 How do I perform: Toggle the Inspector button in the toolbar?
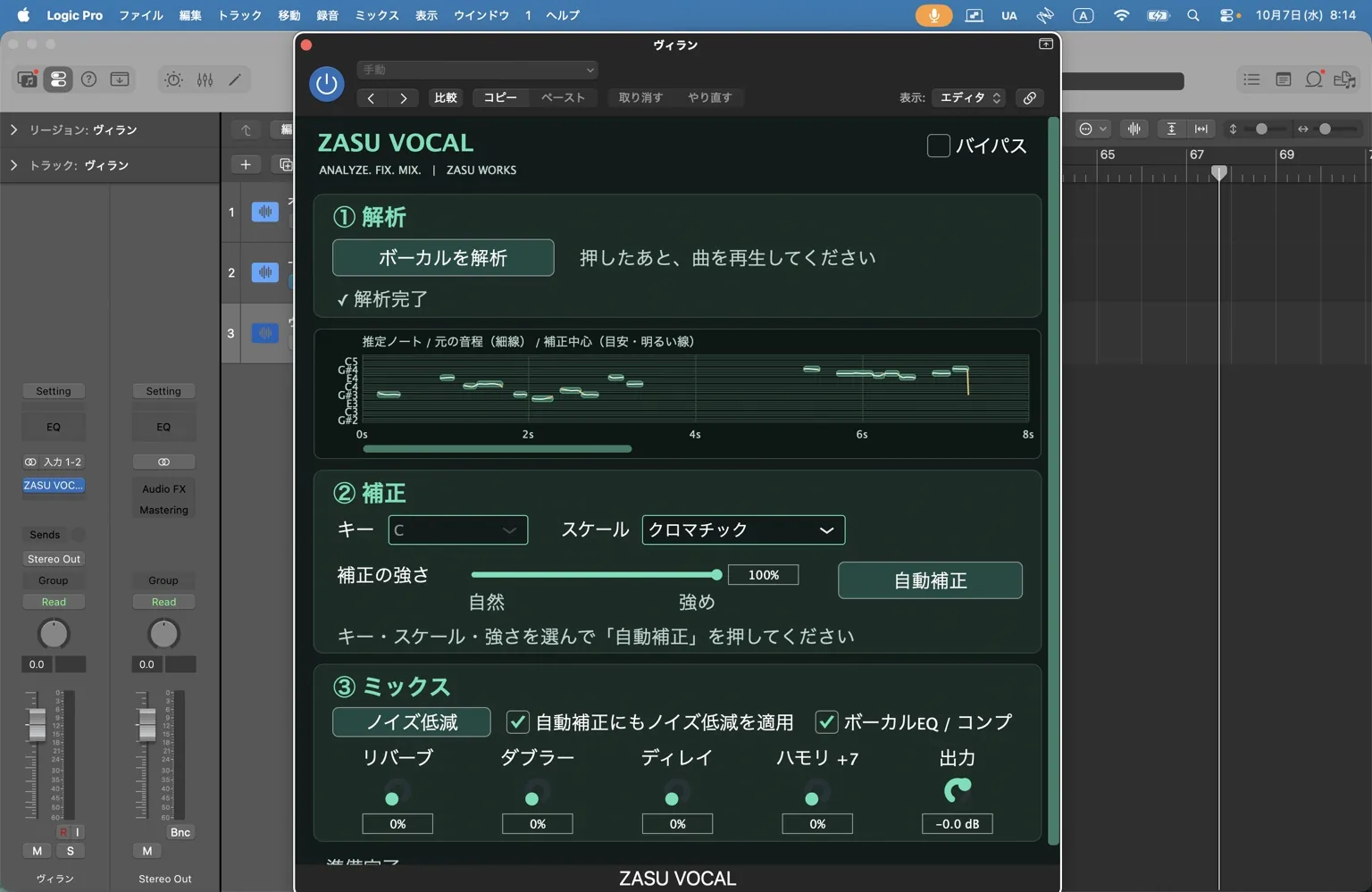click(58, 79)
